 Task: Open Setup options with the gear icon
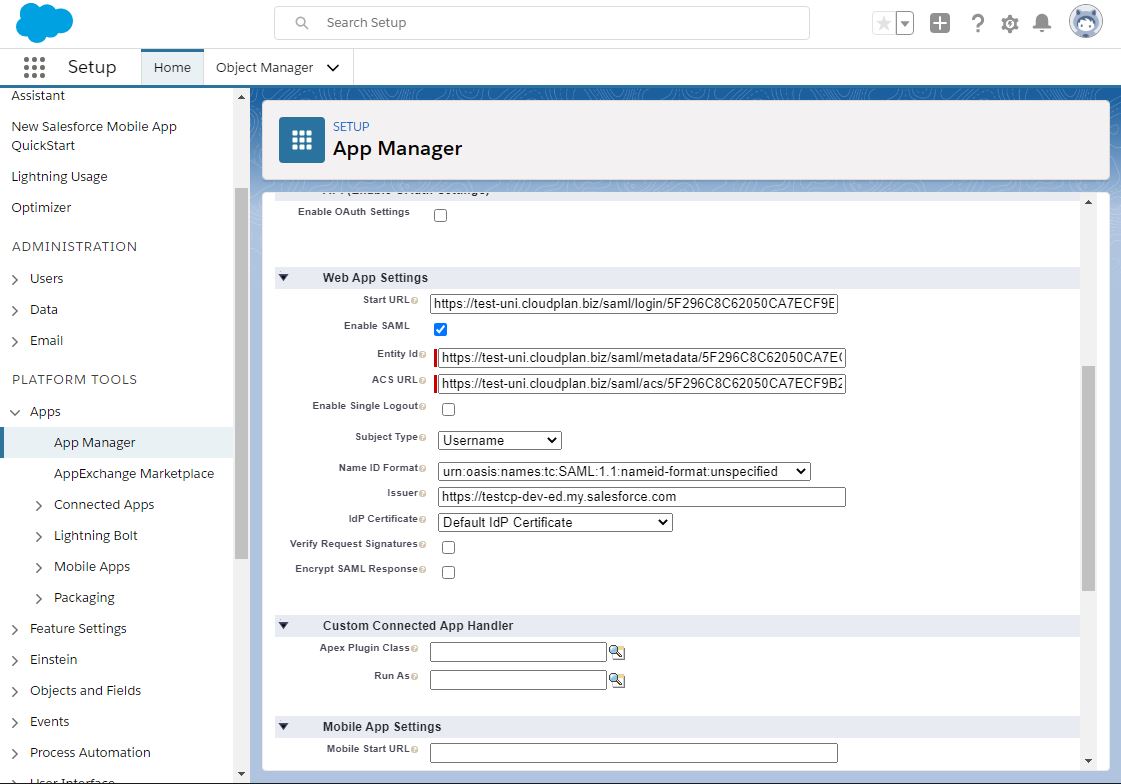1010,22
